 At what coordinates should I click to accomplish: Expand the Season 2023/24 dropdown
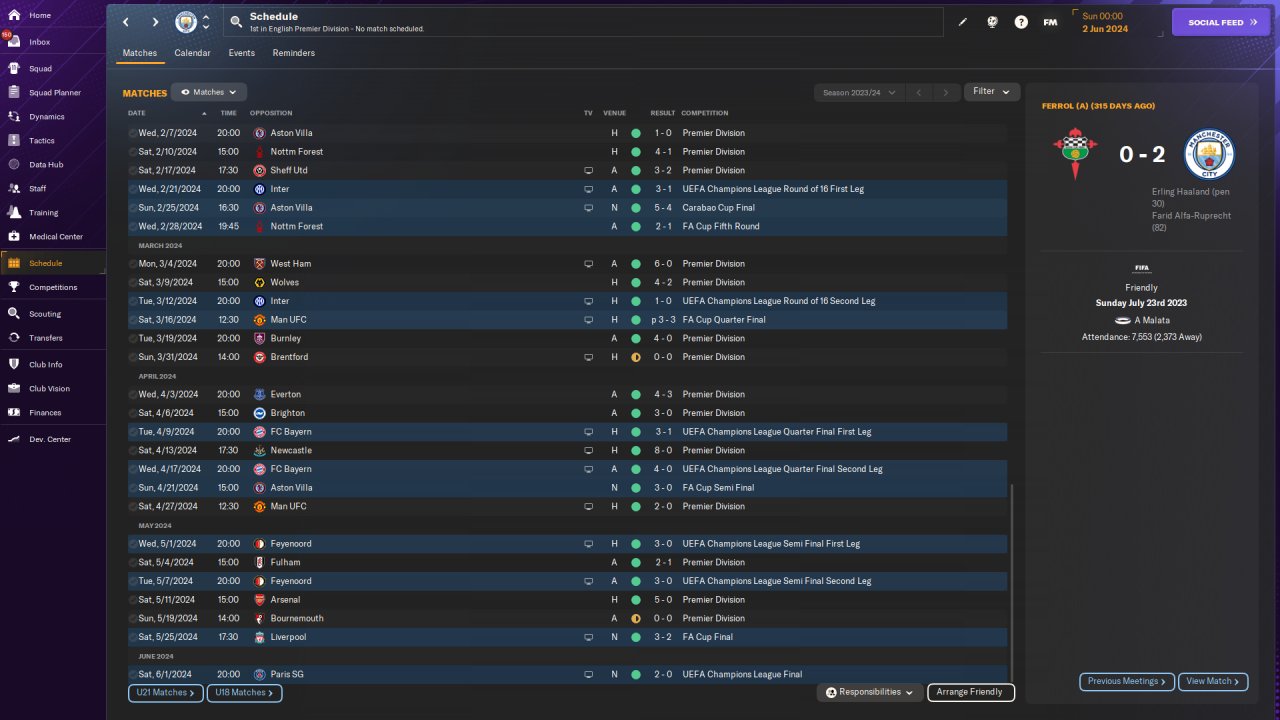click(859, 92)
